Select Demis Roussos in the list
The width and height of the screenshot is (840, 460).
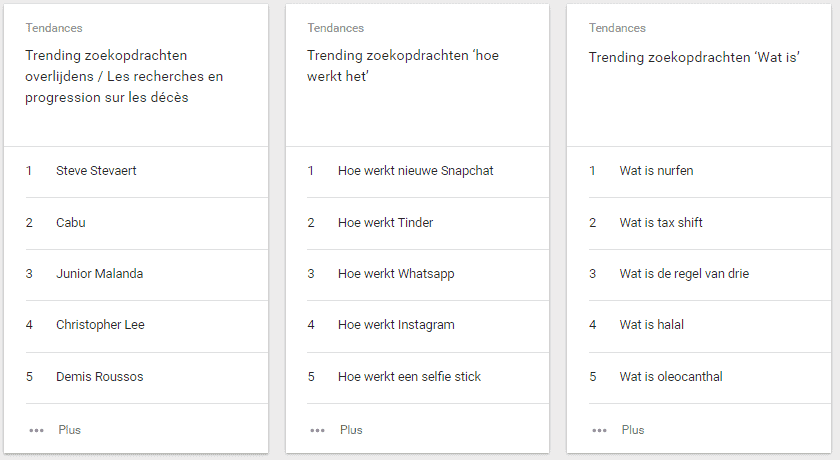99,377
